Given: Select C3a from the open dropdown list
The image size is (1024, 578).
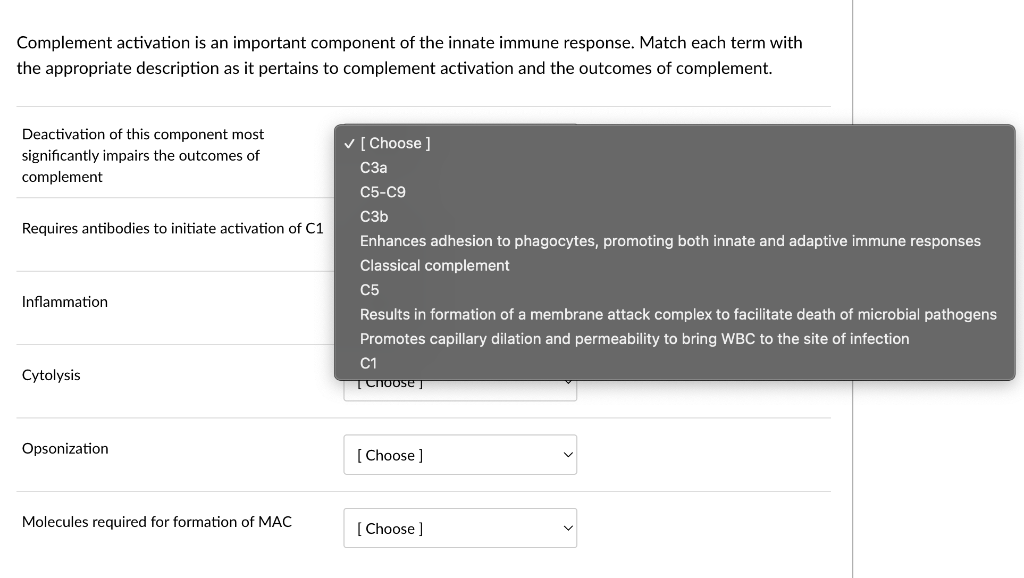Looking at the screenshot, I should (372, 167).
